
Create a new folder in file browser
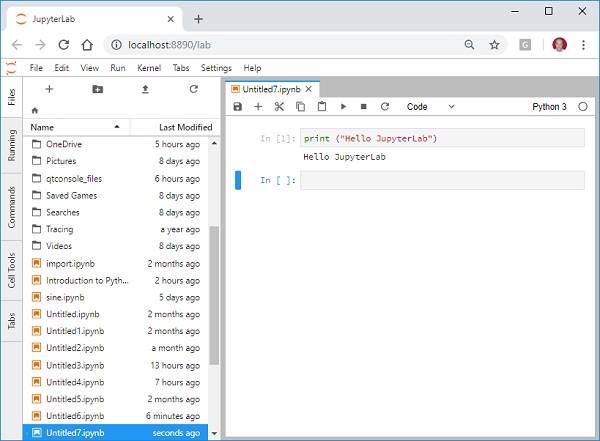97,89
